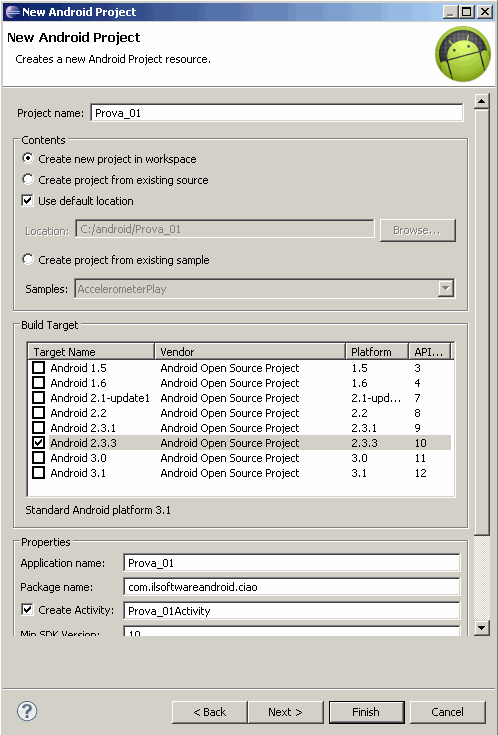
Task: Select the Android 3.1 row name
Action: (78, 472)
